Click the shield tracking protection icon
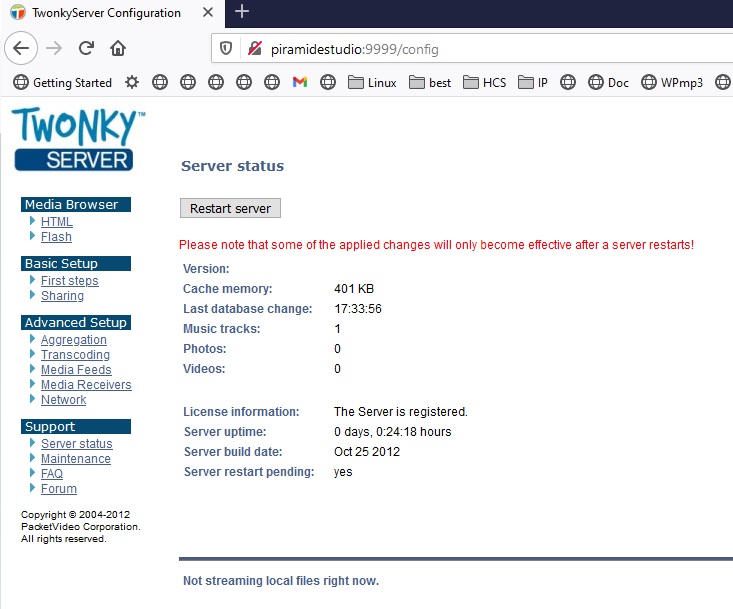The height and width of the screenshot is (609, 733). click(226, 48)
